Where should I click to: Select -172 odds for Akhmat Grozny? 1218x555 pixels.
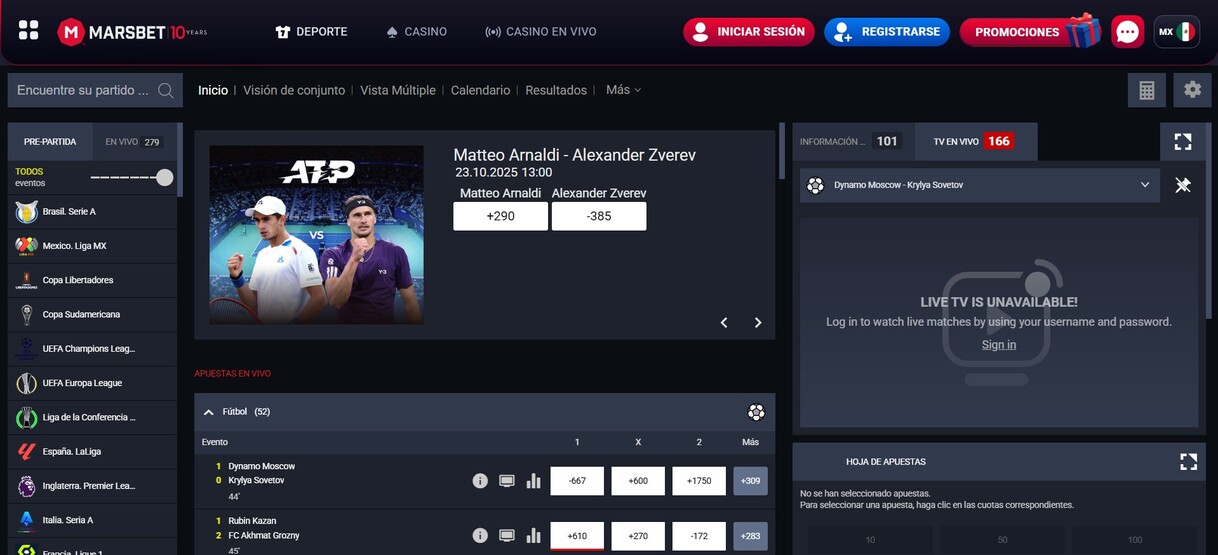tap(699, 536)
